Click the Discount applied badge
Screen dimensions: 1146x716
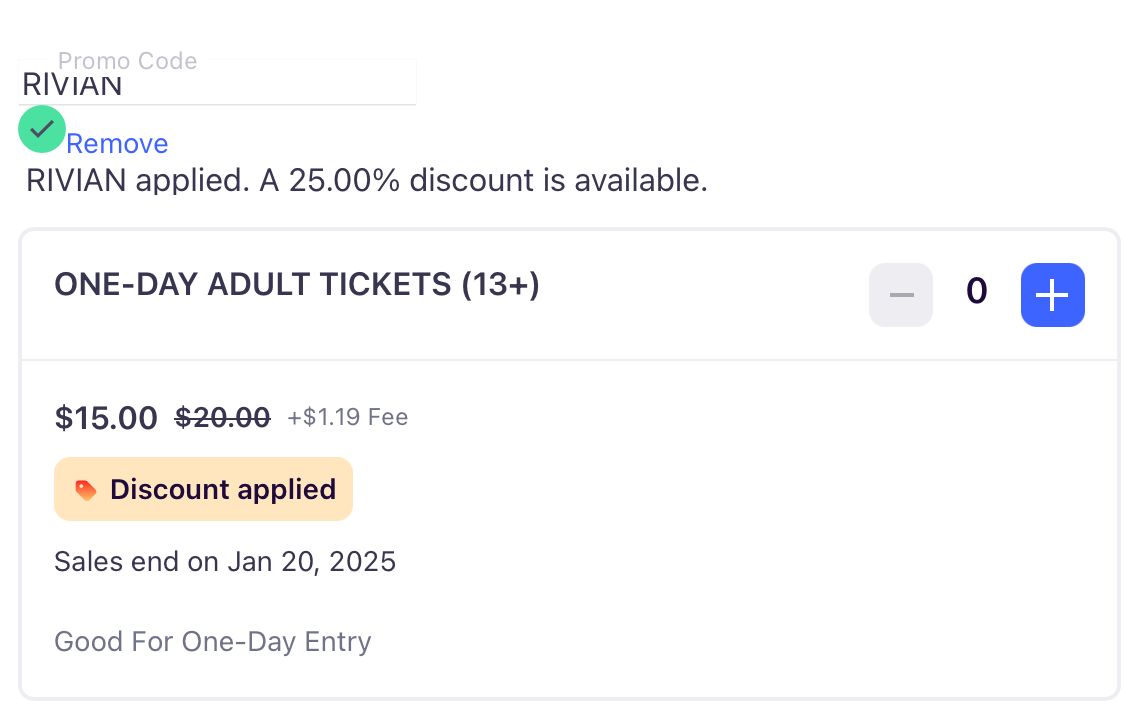pyautogui.click(x=203, y=489)
